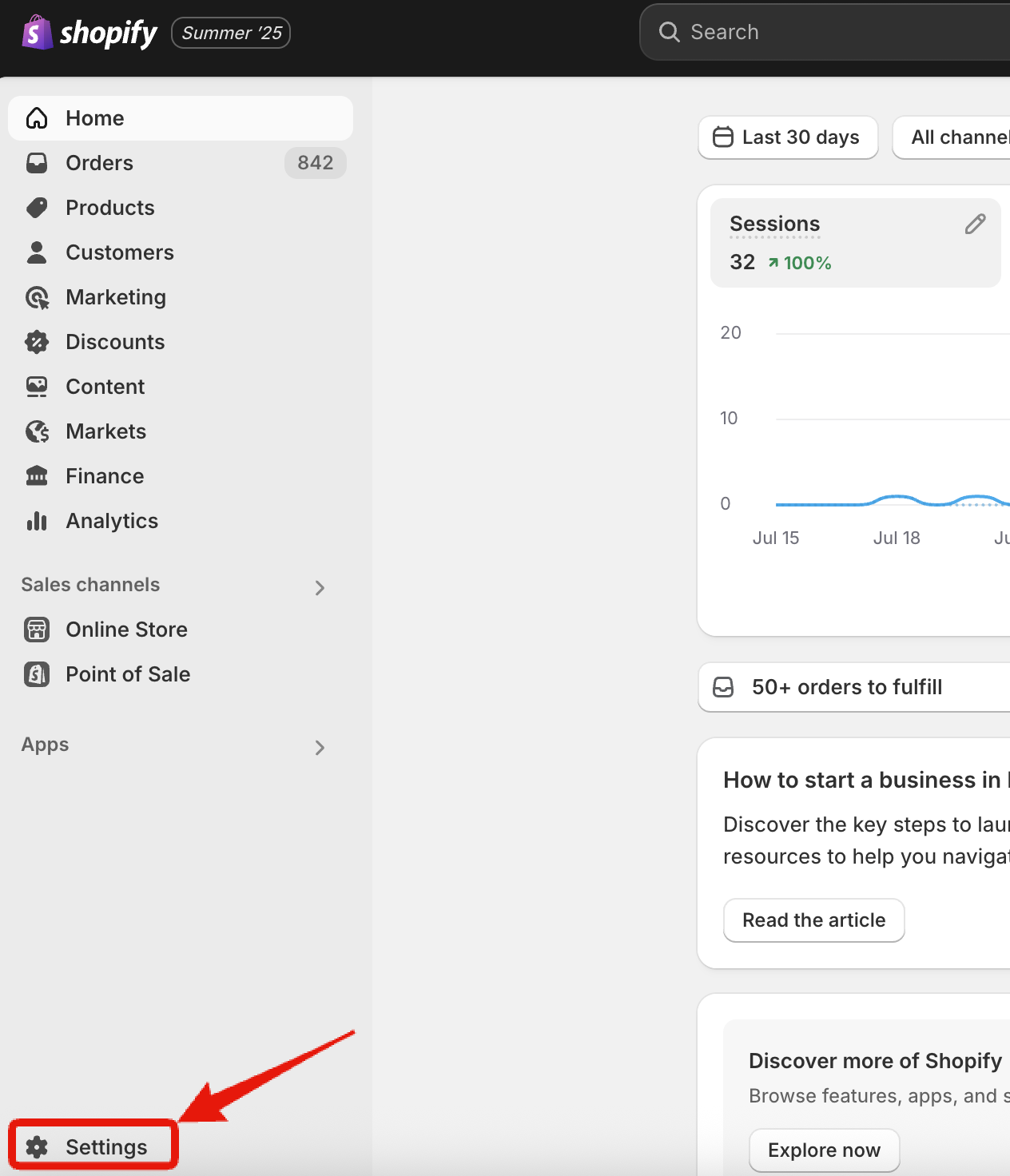Open Marketing section
1010x1176 pixels.
point(116,297)
